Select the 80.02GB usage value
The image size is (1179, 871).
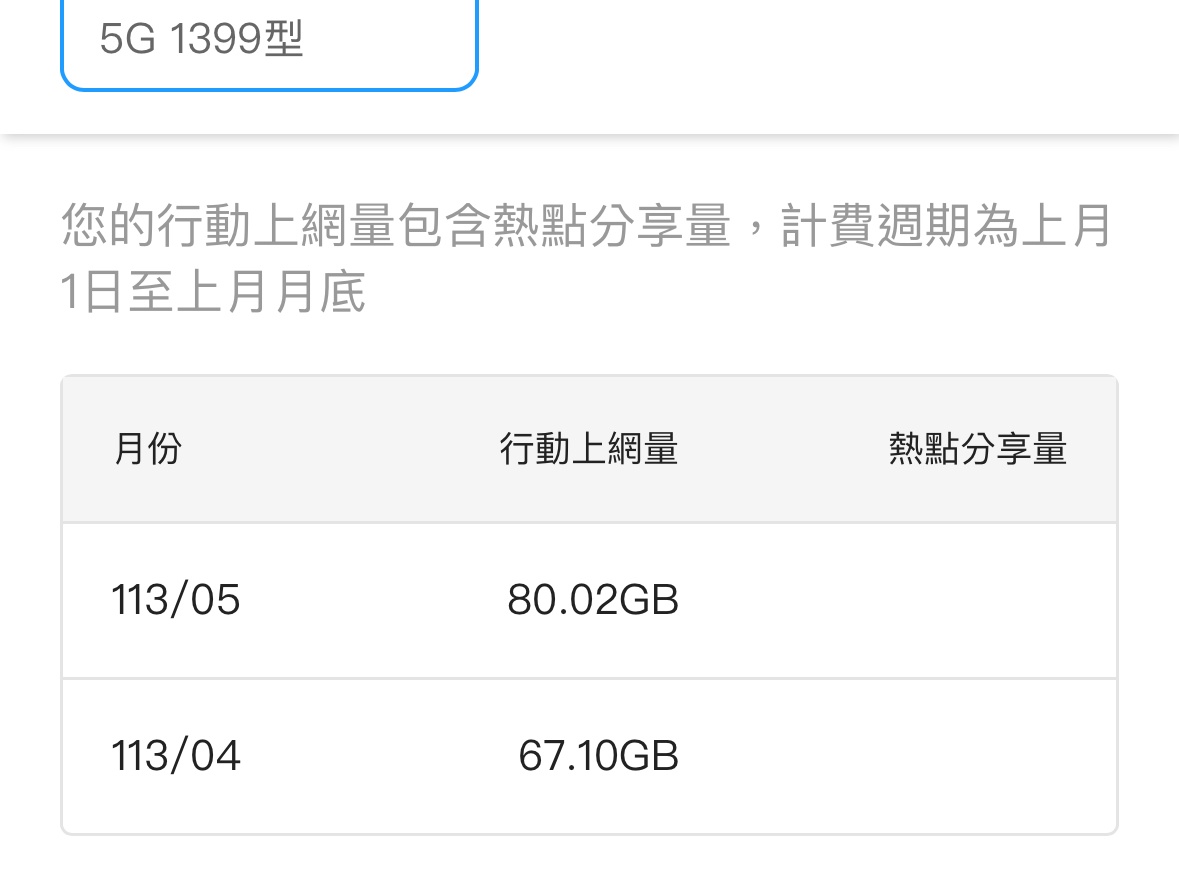click(x=592, y=600)
